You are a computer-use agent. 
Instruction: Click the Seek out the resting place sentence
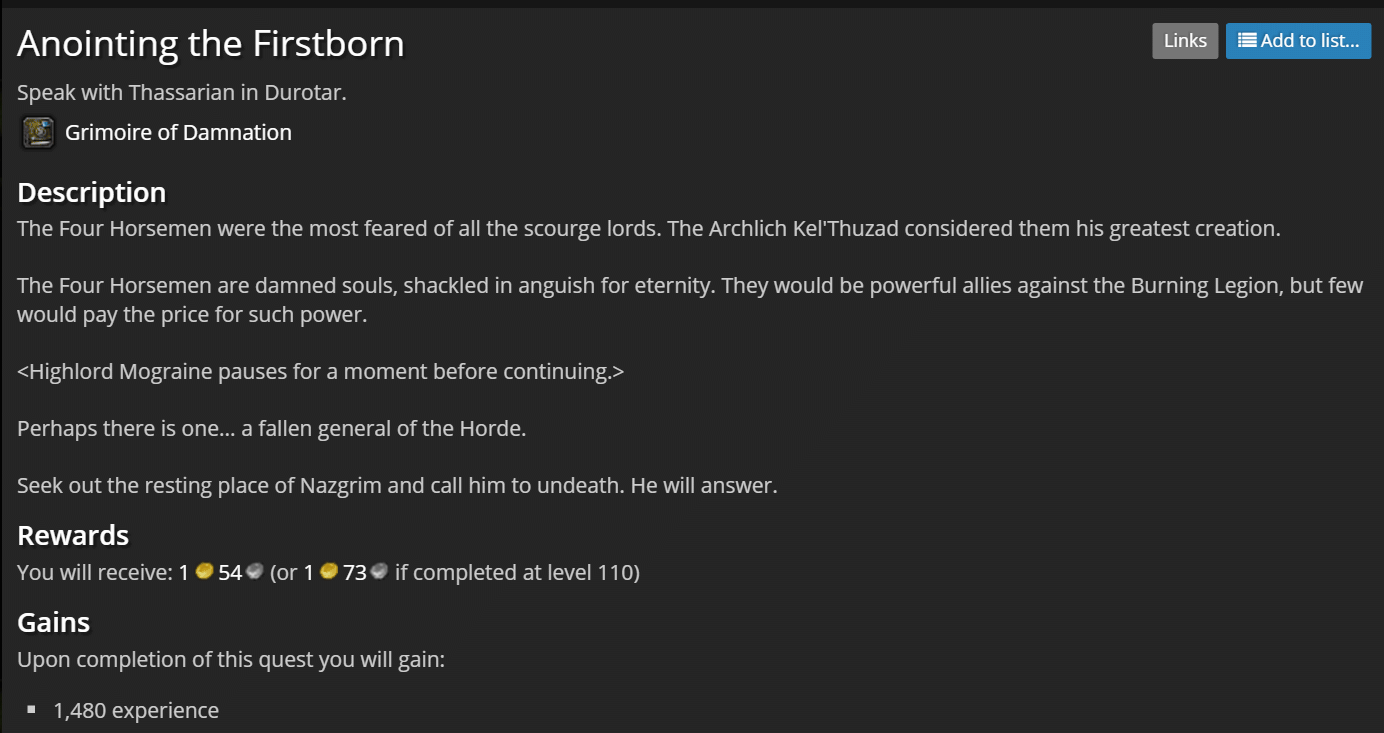tap(397, 486)
